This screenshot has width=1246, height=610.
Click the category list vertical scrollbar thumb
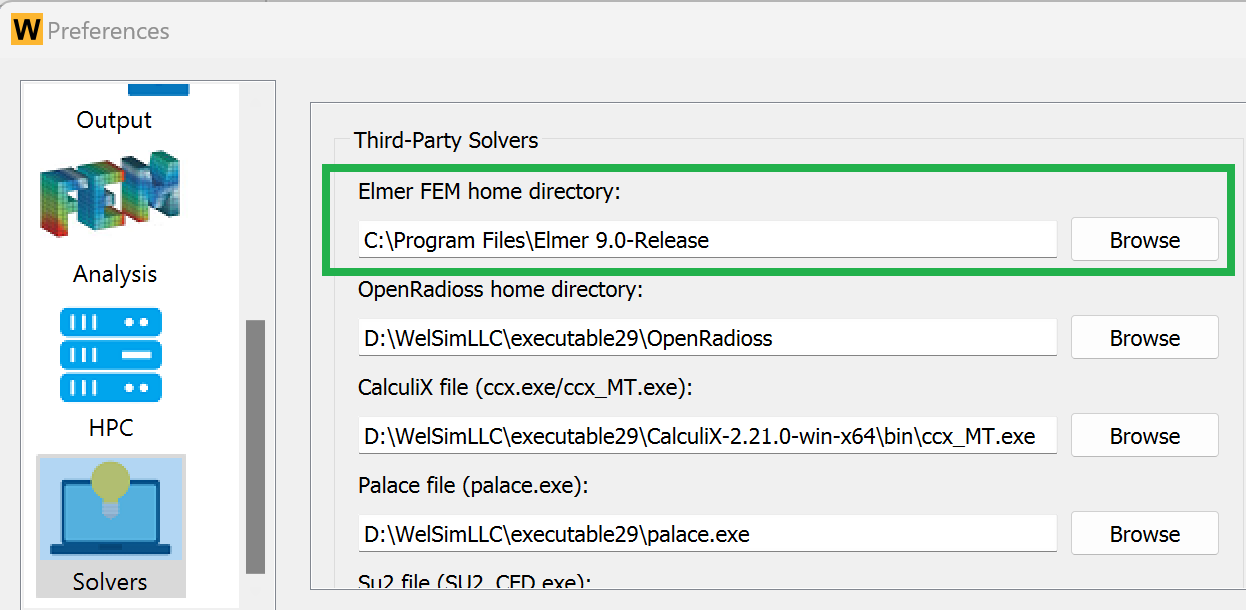click(x=255, y=446)
